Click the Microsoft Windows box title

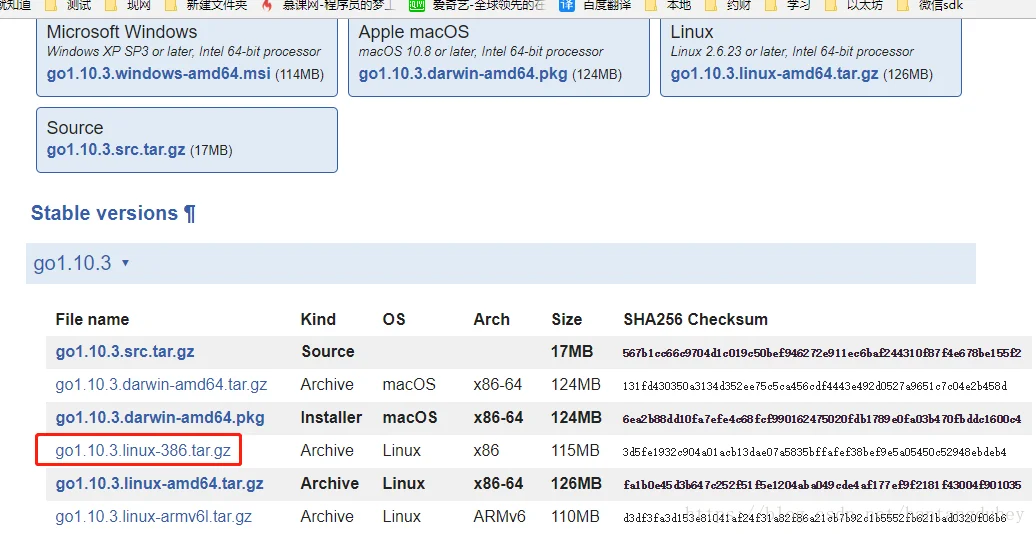click(122, 32)
